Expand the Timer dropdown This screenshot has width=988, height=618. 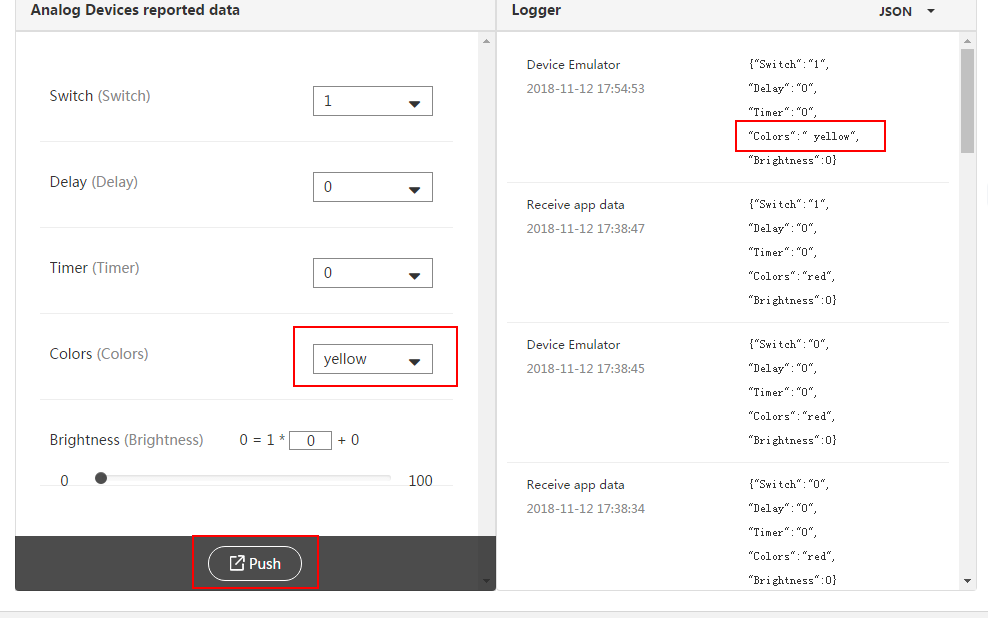click(372, 273)
